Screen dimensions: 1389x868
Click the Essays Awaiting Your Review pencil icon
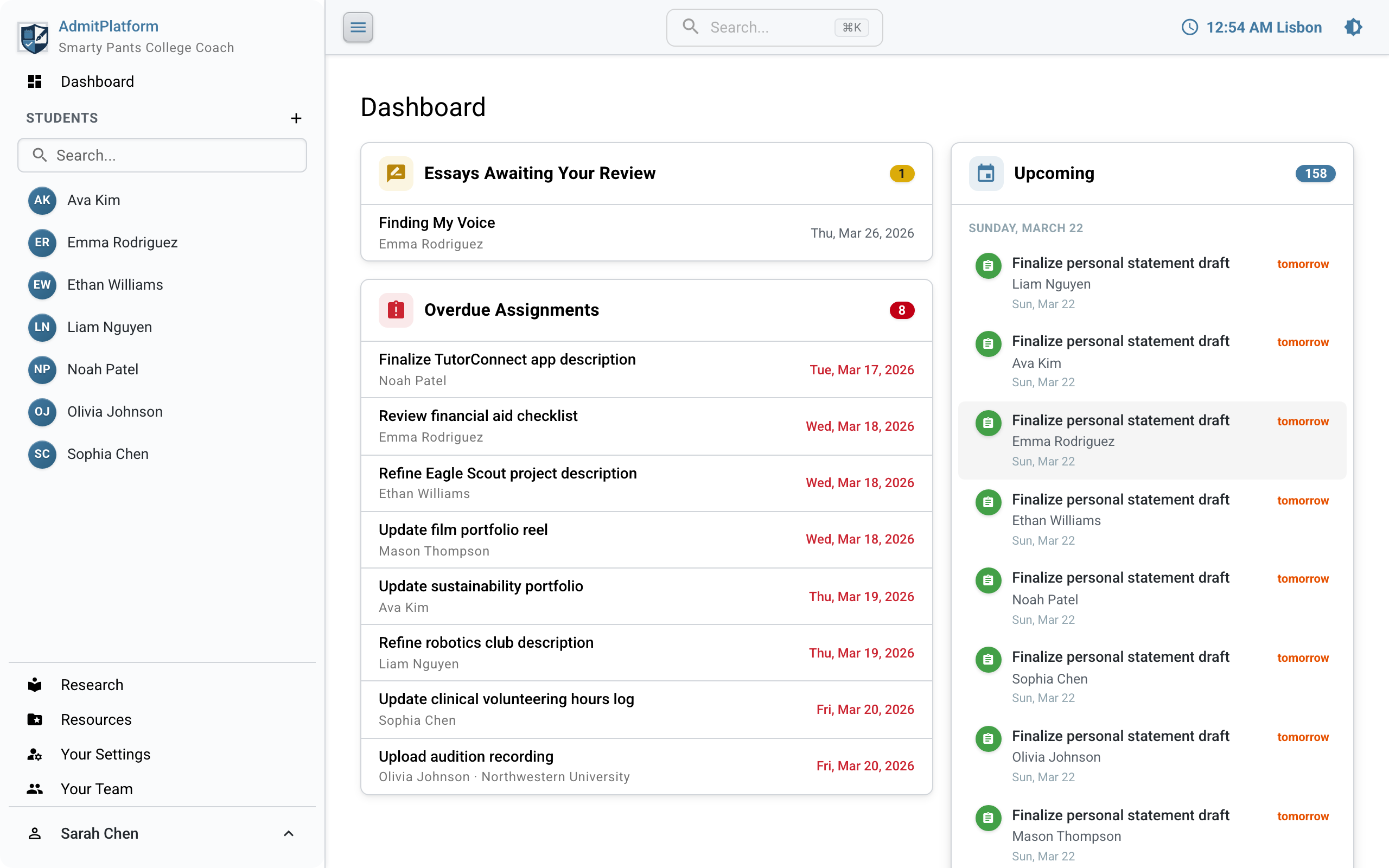(396, 173)
